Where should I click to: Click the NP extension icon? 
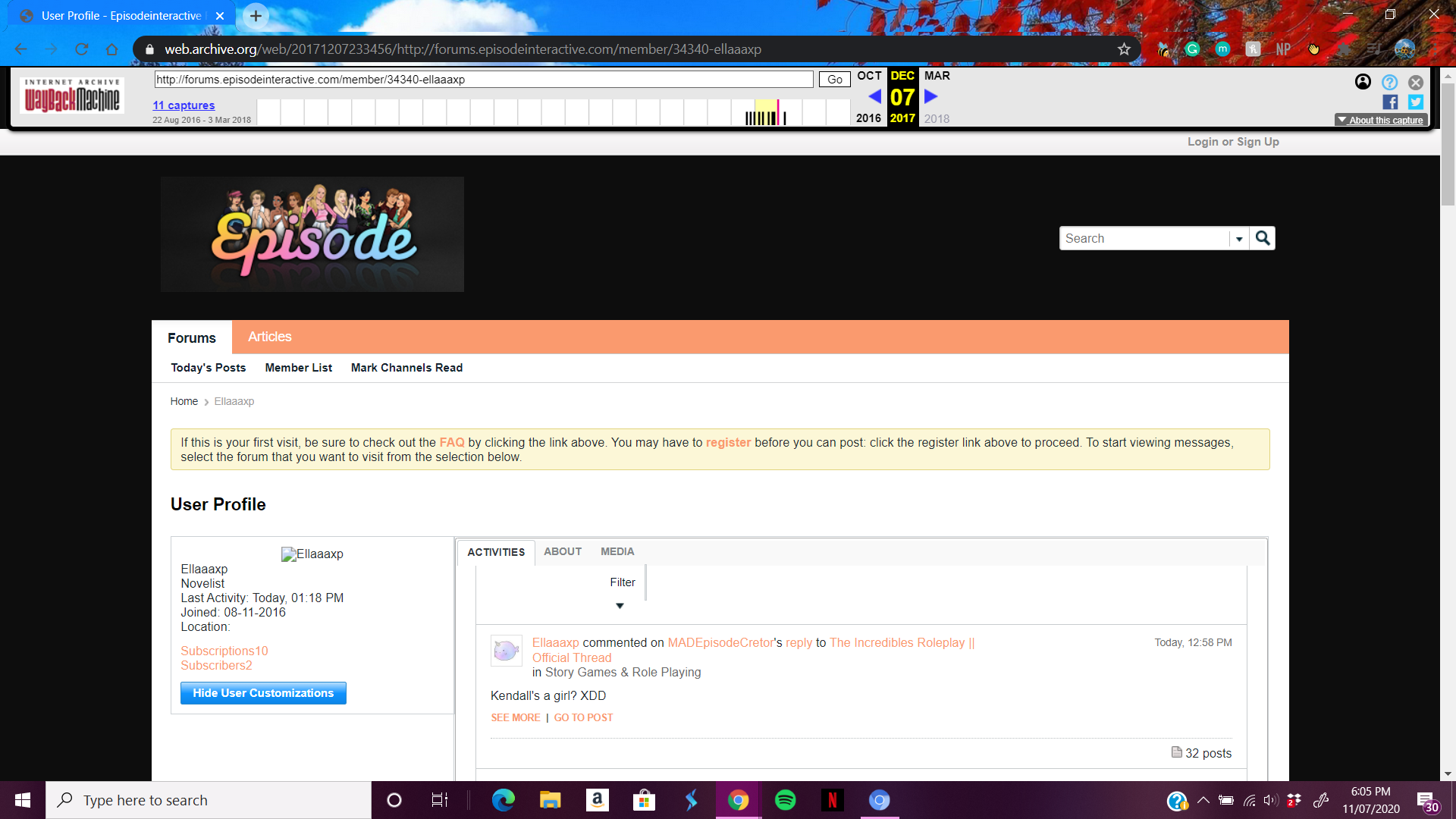(x=1283, y=49)
